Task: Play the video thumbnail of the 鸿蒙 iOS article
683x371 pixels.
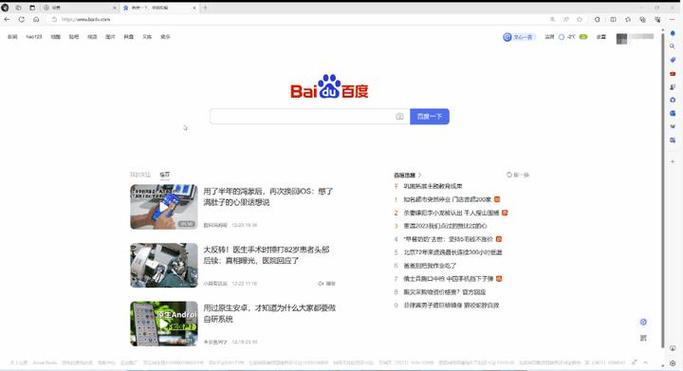Action: click(x=164, y=207)
